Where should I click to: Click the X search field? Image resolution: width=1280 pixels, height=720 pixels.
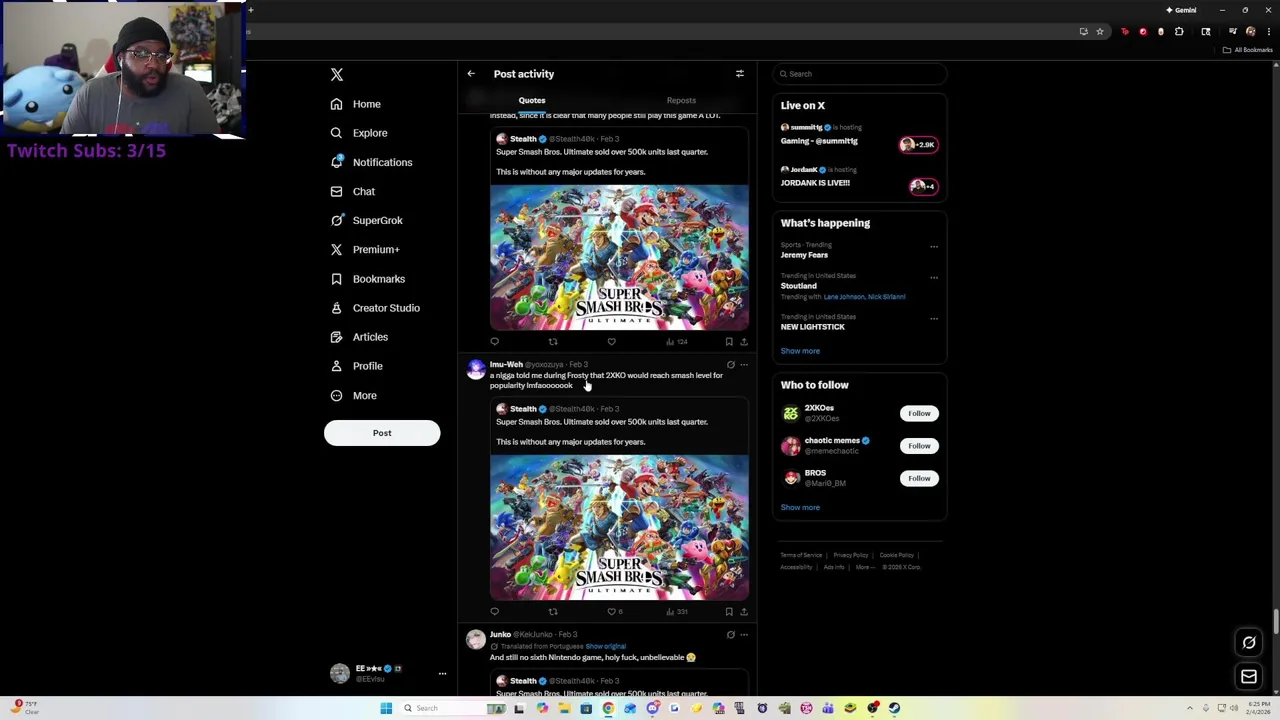(860, 74)
